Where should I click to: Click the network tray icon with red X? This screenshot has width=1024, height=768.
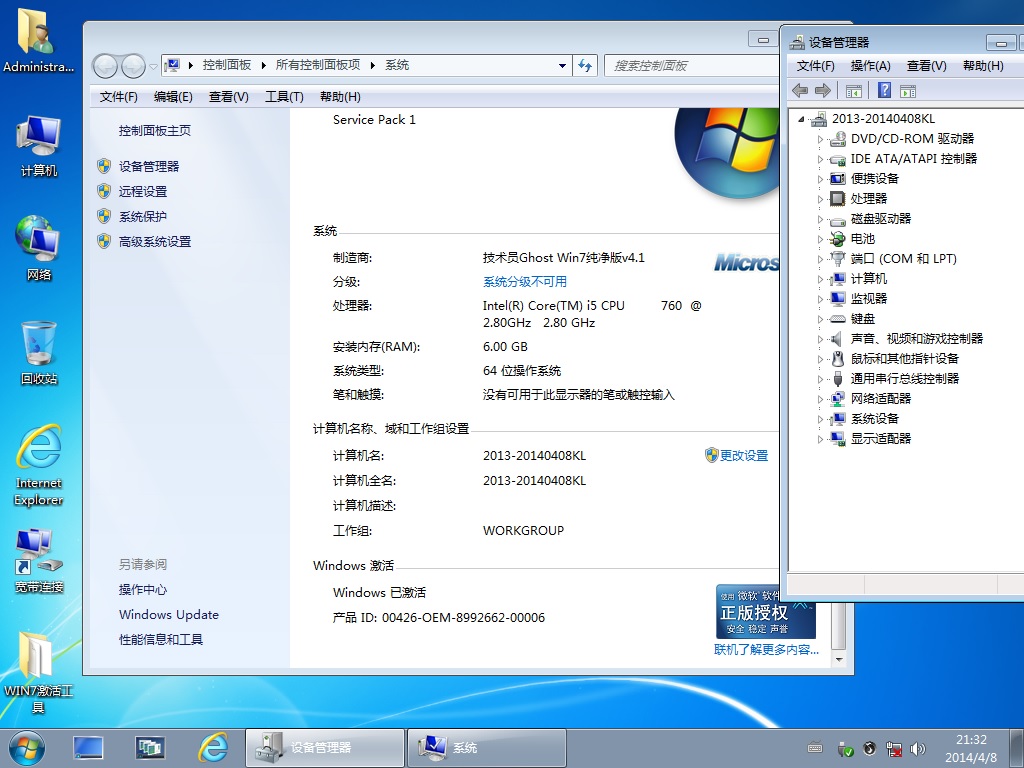(893, 748)
